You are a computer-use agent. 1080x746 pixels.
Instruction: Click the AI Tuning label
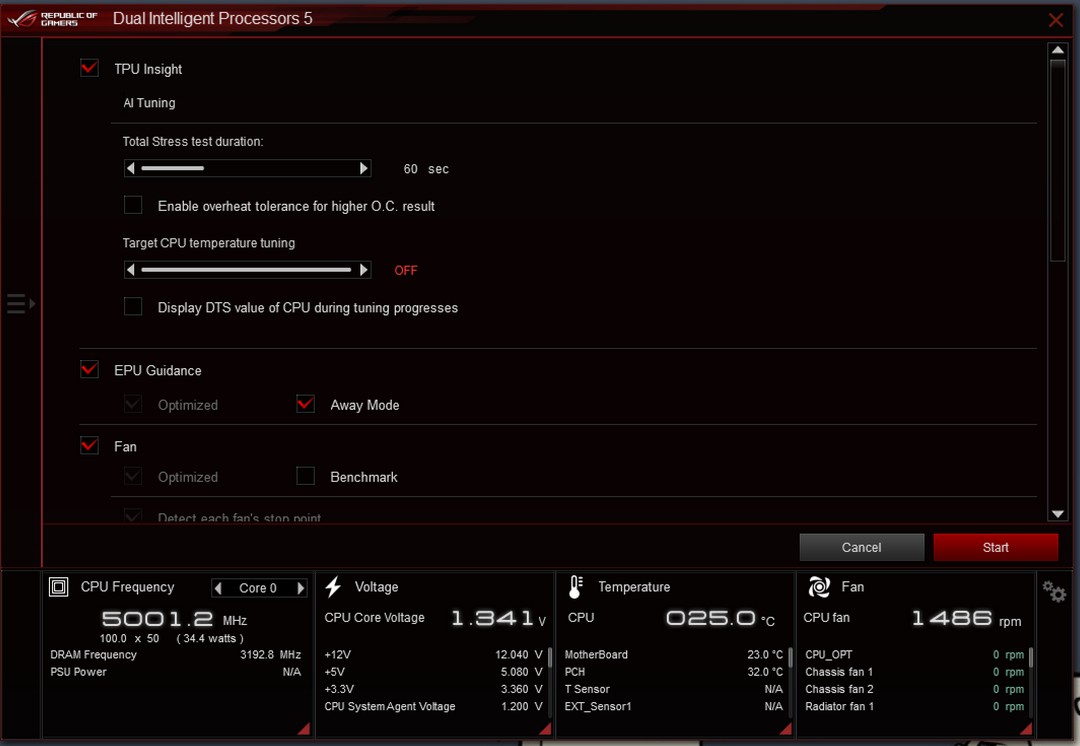pos(149,103)
